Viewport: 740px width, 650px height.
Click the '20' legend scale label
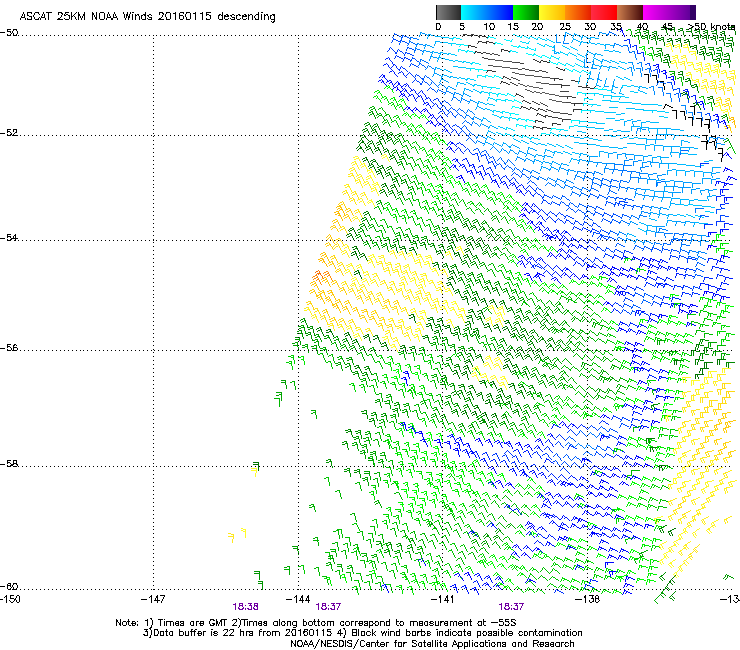pyautogui.click(x=537, y=27)
